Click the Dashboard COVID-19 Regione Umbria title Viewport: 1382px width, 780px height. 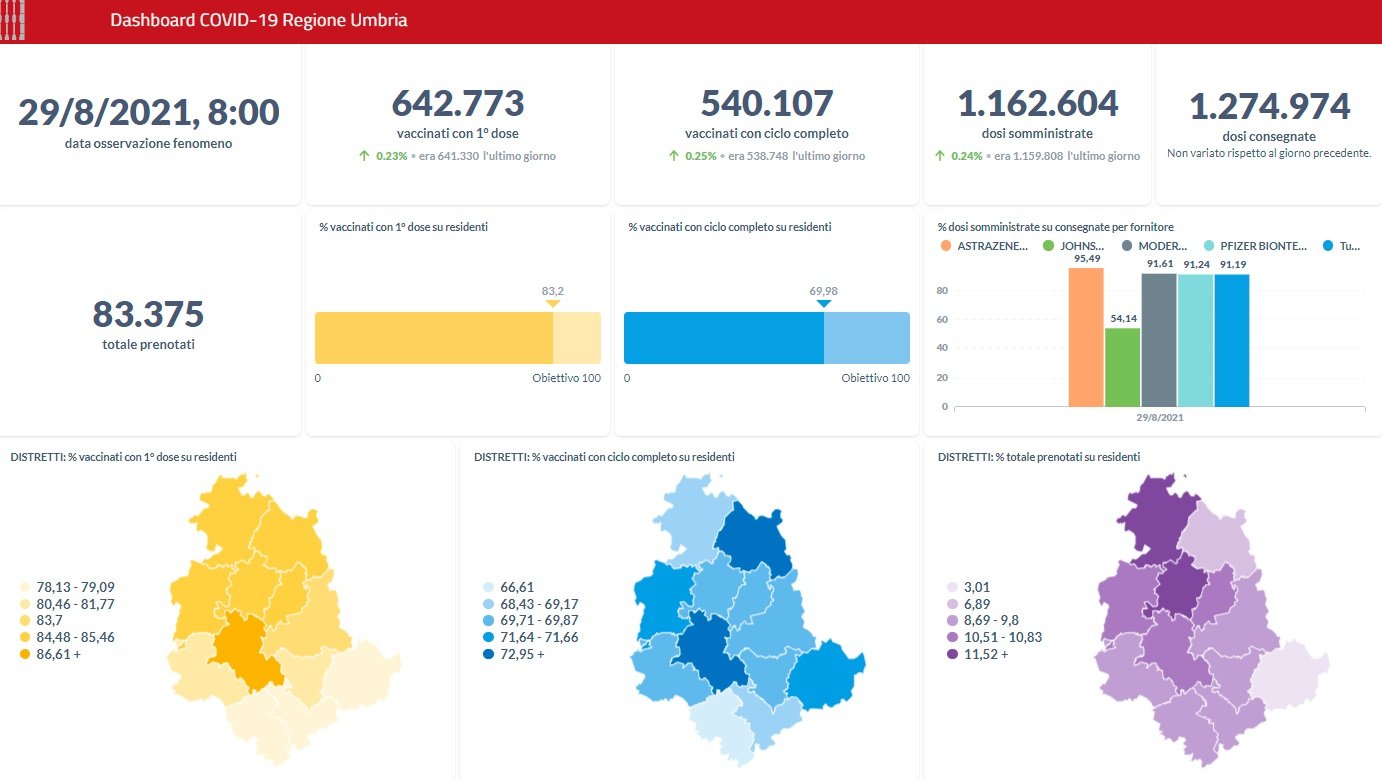point(258,21)
